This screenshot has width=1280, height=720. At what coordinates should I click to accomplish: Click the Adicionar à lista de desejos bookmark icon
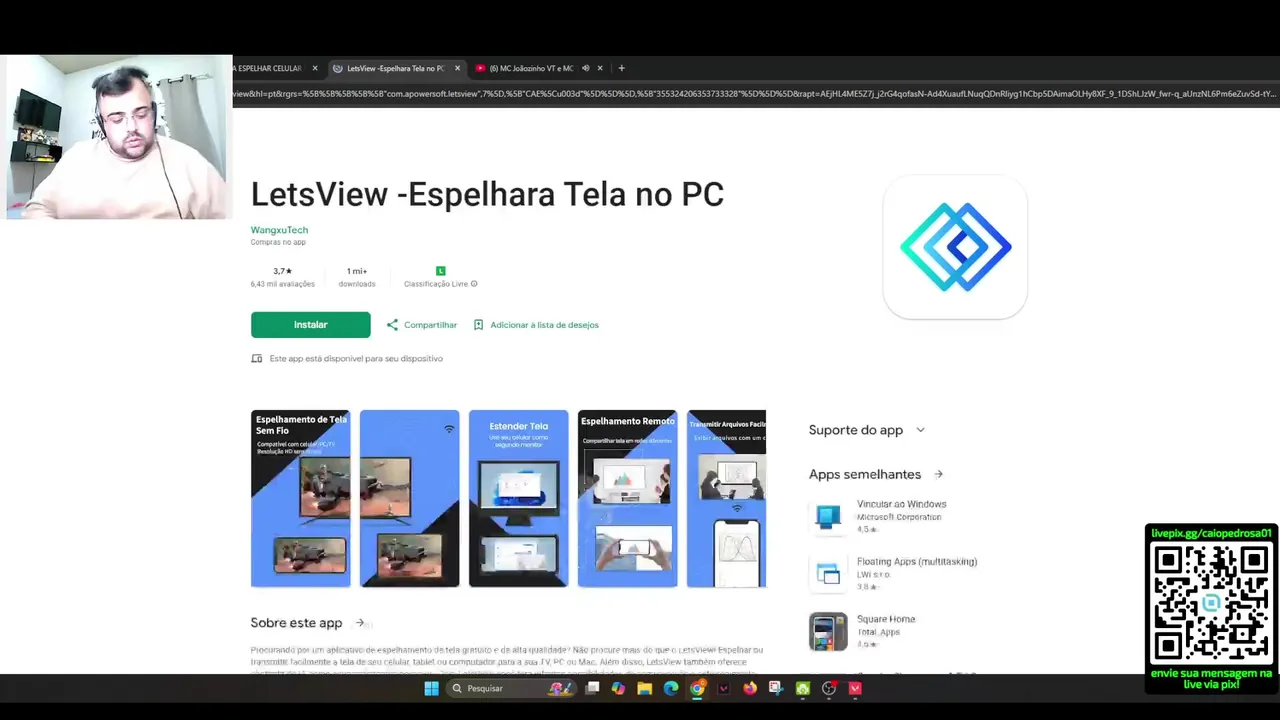pyautogui.click(x=478, y=325)
